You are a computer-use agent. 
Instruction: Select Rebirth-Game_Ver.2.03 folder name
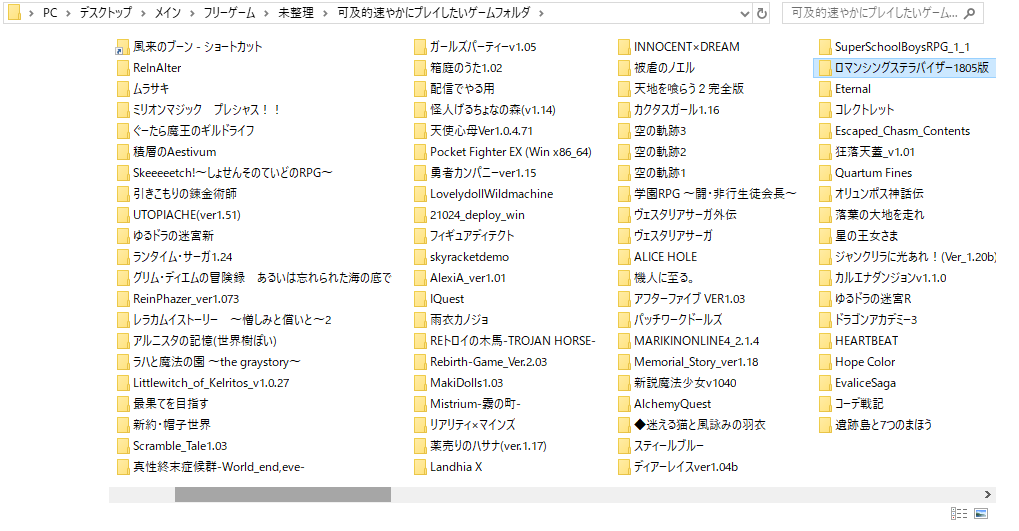(488, 362)
